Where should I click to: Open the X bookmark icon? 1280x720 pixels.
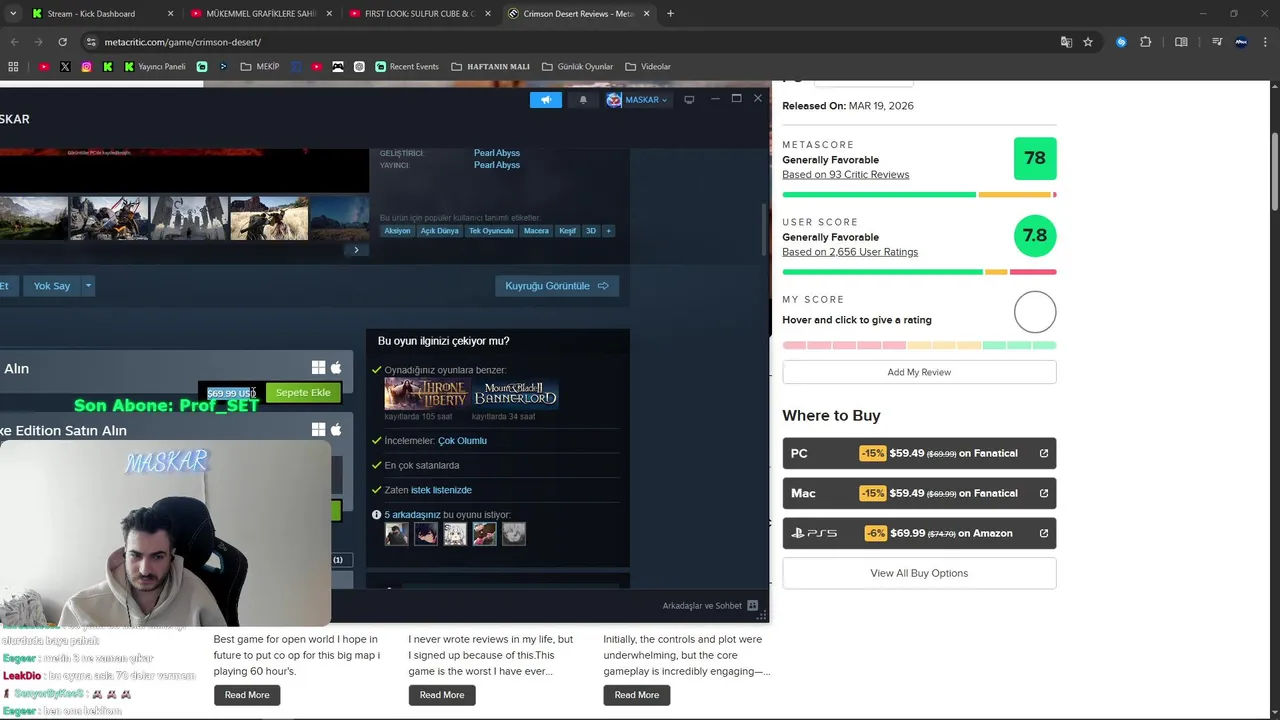click(x=65, y=67)
